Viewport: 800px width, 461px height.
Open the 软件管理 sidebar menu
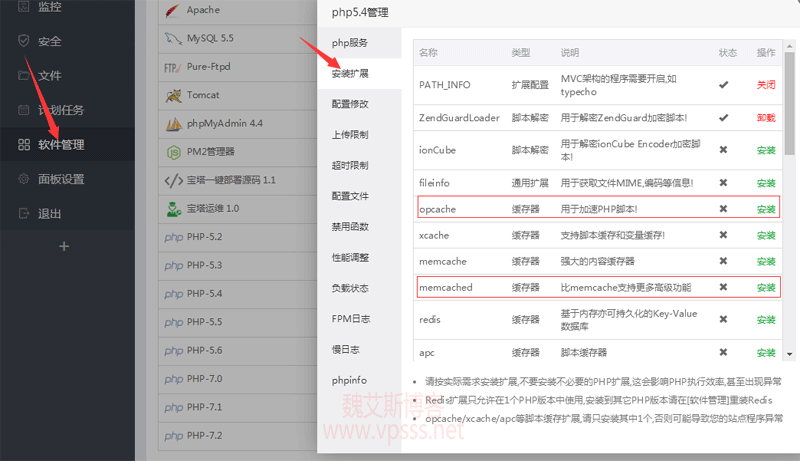(60, 145)
